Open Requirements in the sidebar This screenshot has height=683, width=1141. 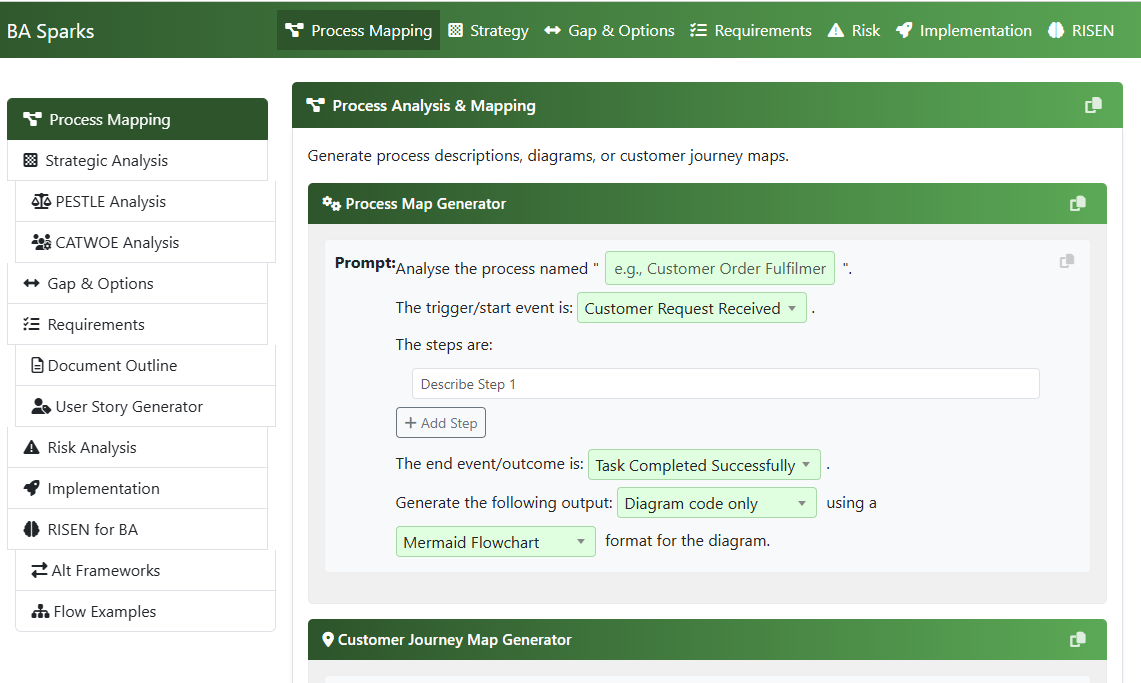point(138,324)
